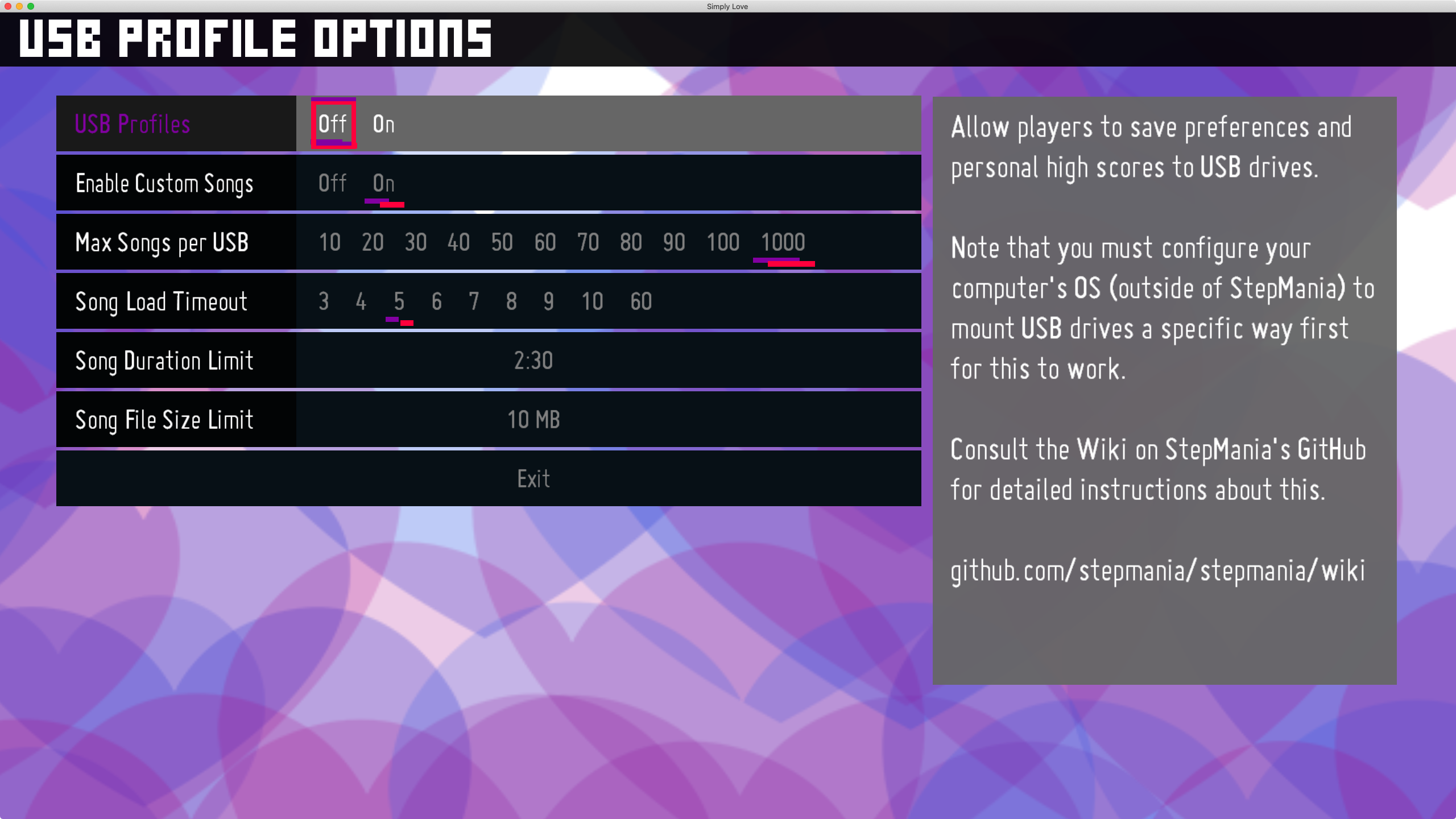The width and height of the screenshot is (1456, 819).
Task: Click Song File Size Limit 10 MB
Action: tap(534, 419)
